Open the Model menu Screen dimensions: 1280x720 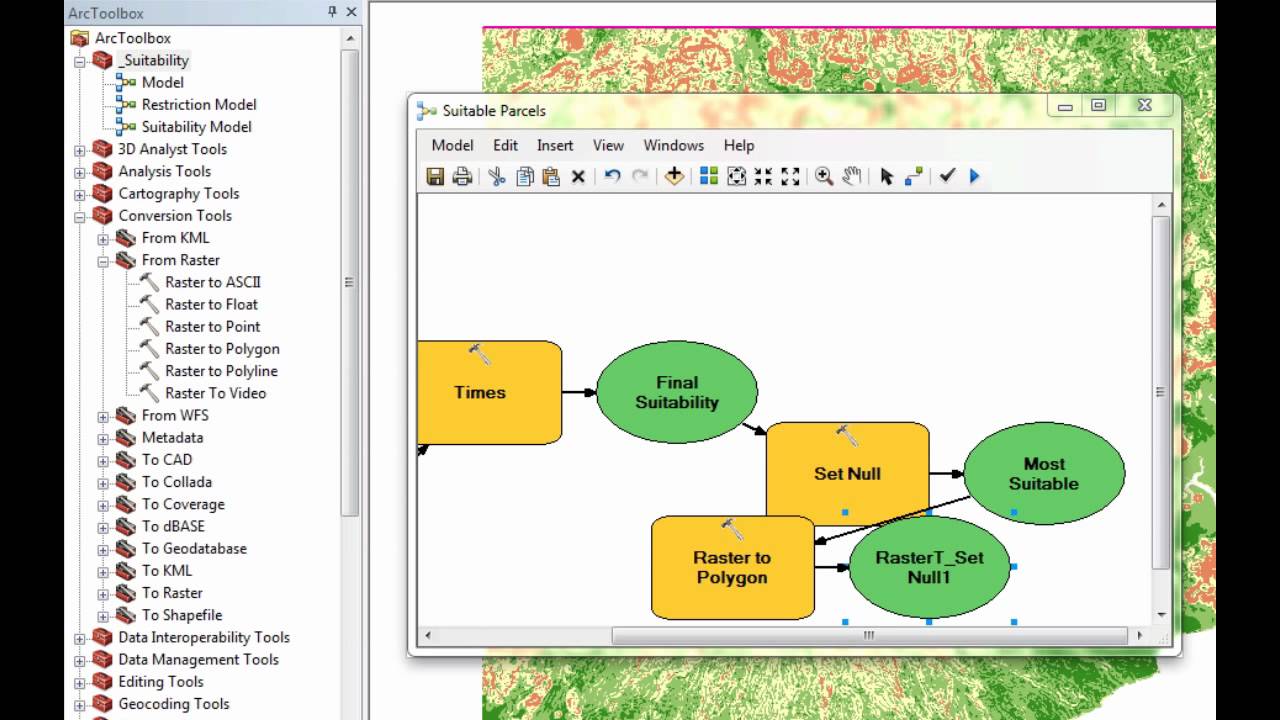click(452, 145)
